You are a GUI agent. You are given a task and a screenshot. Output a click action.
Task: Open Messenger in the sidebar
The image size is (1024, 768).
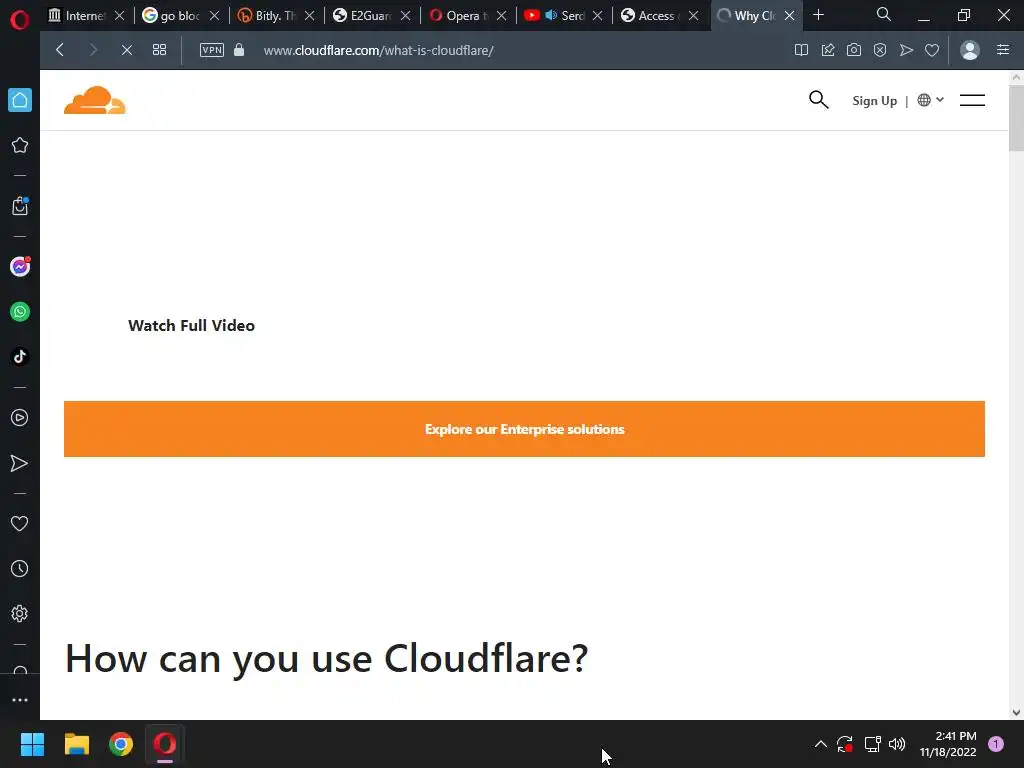point(20,266)
